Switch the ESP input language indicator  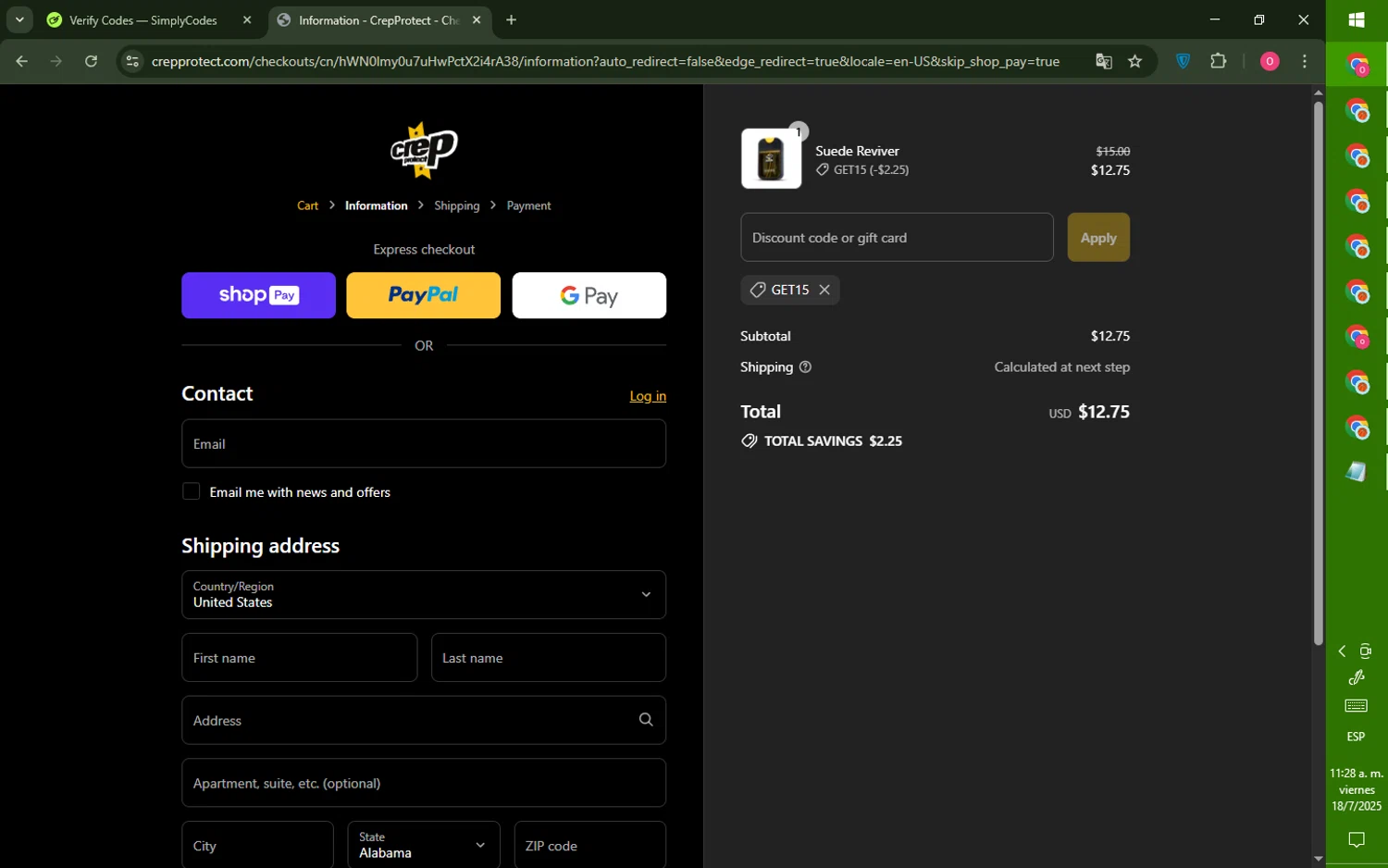1357,737
